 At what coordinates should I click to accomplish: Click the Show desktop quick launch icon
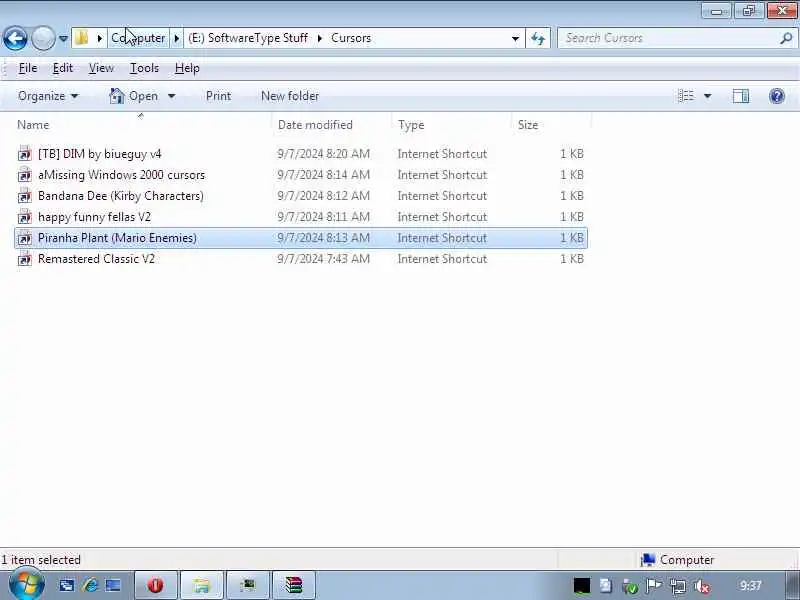(113, 585)
